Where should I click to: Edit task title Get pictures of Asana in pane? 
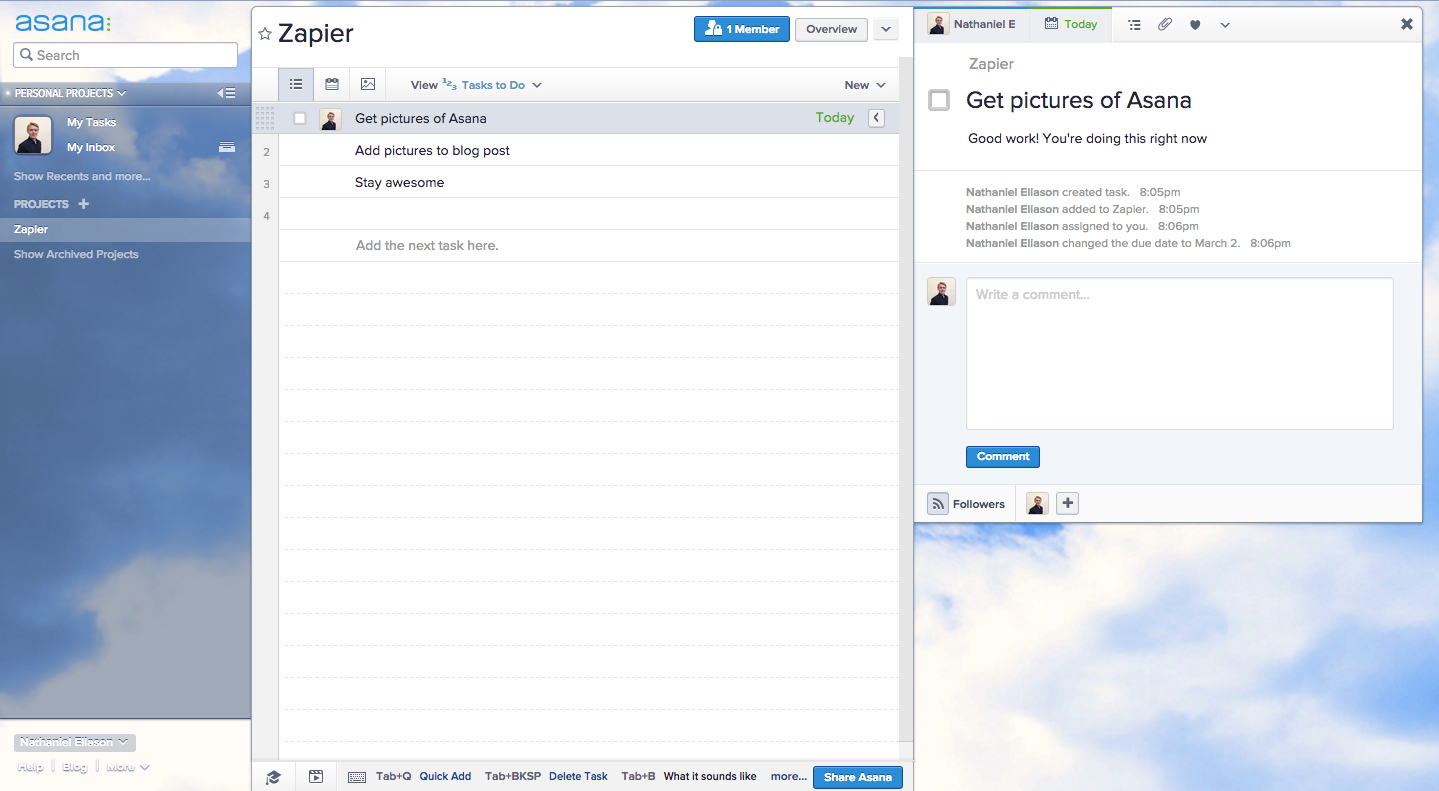tap(1079, 100)
